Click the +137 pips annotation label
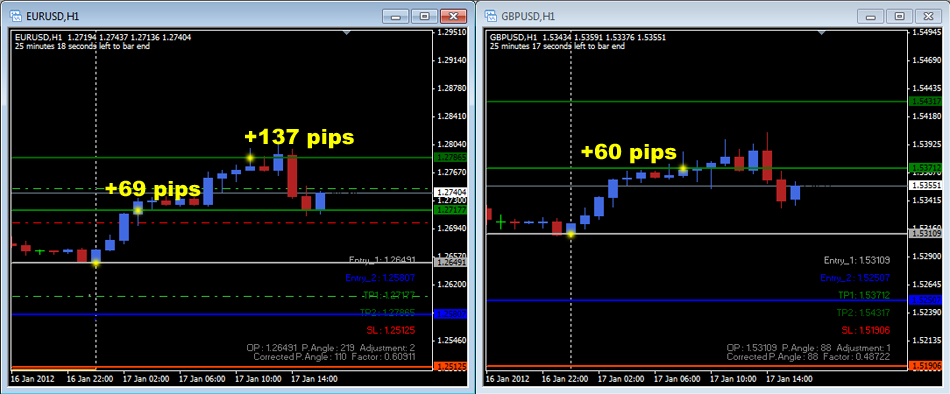Viewport: 950px width, 394px height. point(299,137)
